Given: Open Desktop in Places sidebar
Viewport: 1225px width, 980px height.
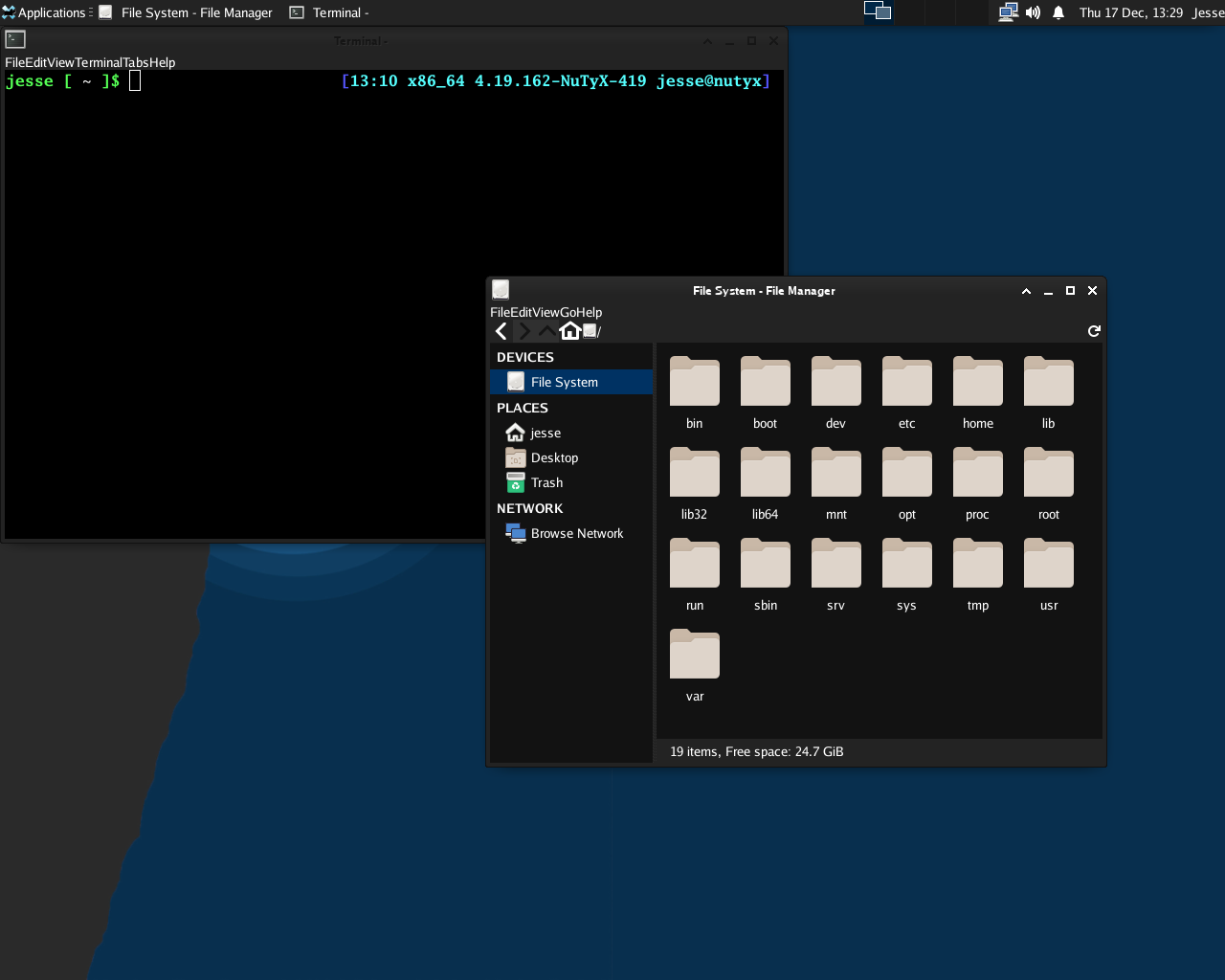Looking at the screenshot, I should pyautogui.click(x=571, y=457).
